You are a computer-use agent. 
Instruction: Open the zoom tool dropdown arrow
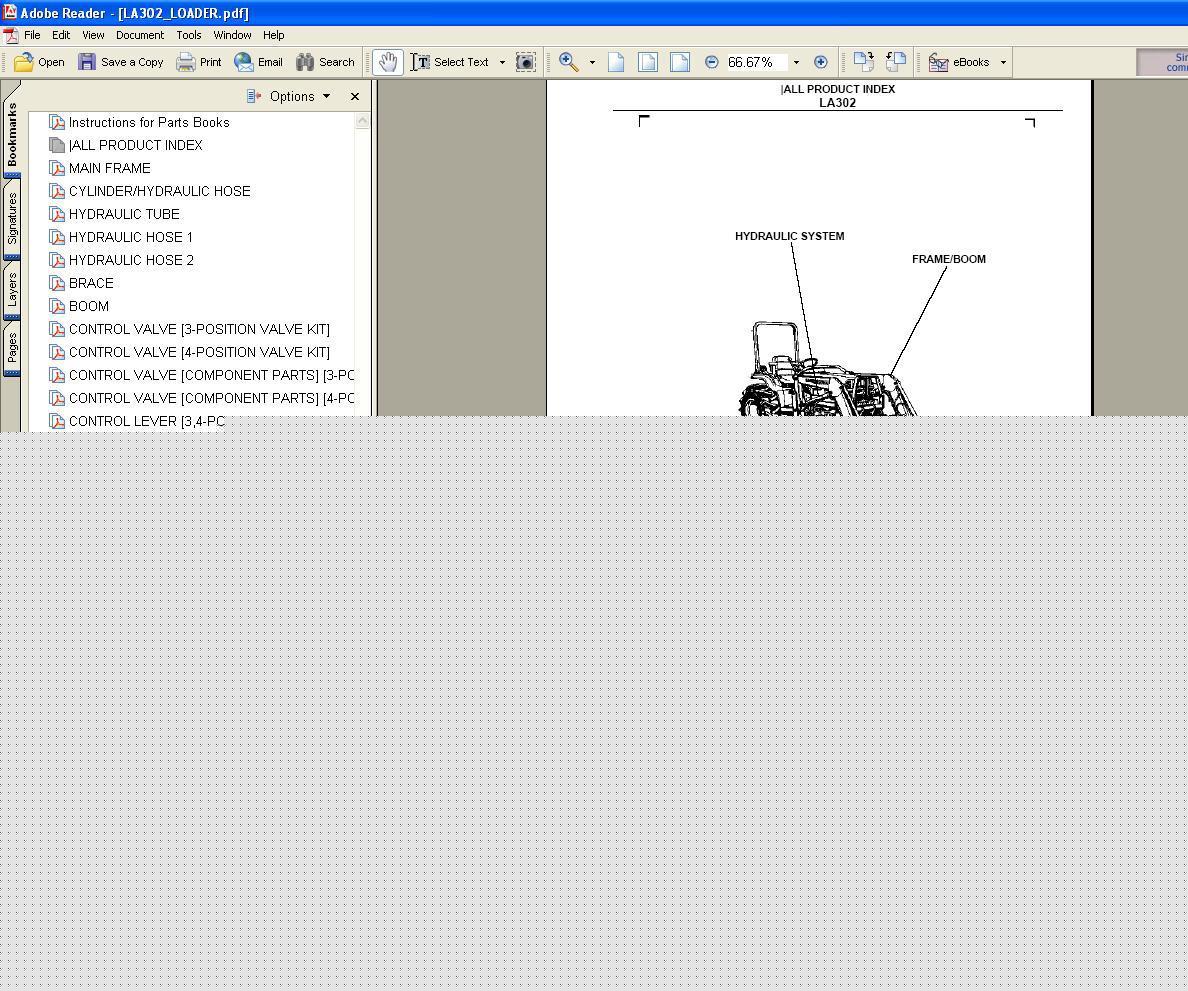592,63
